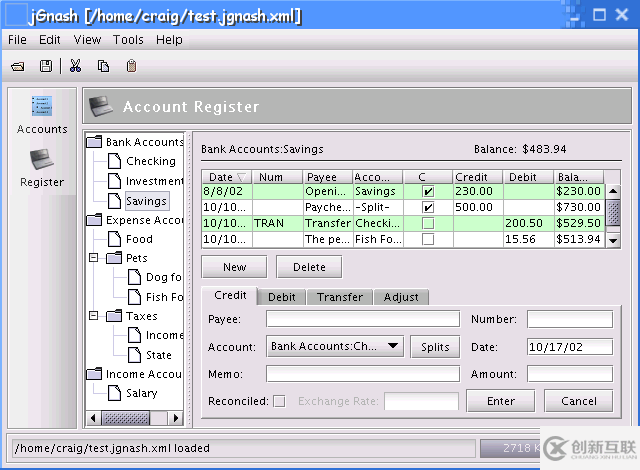Open the Accounts view in sidebar
Image resolution: width=640 pixels, height=470 pixels.
click(42, 115)
